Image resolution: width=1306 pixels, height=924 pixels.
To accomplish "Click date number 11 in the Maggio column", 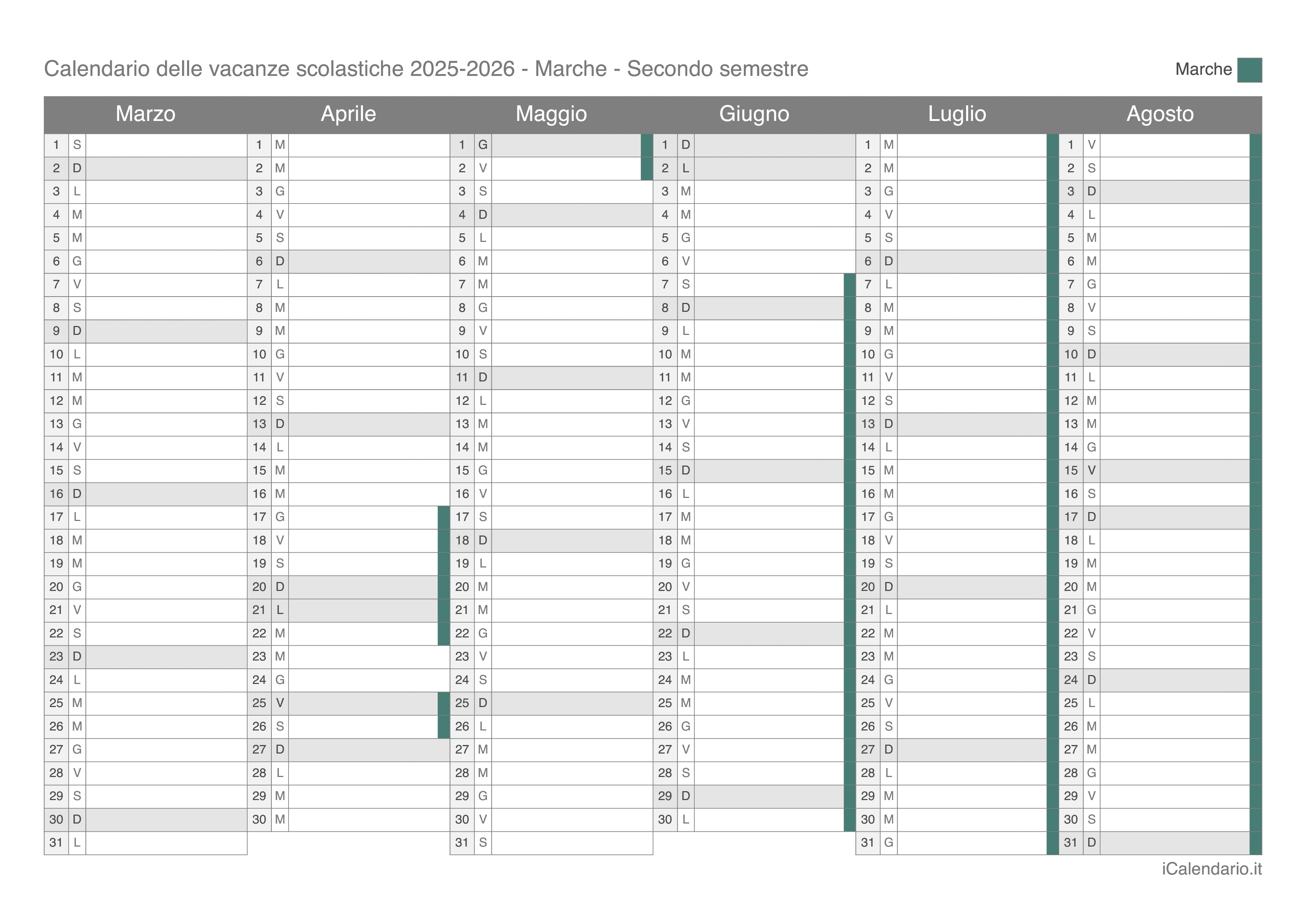I will point(462,377).
